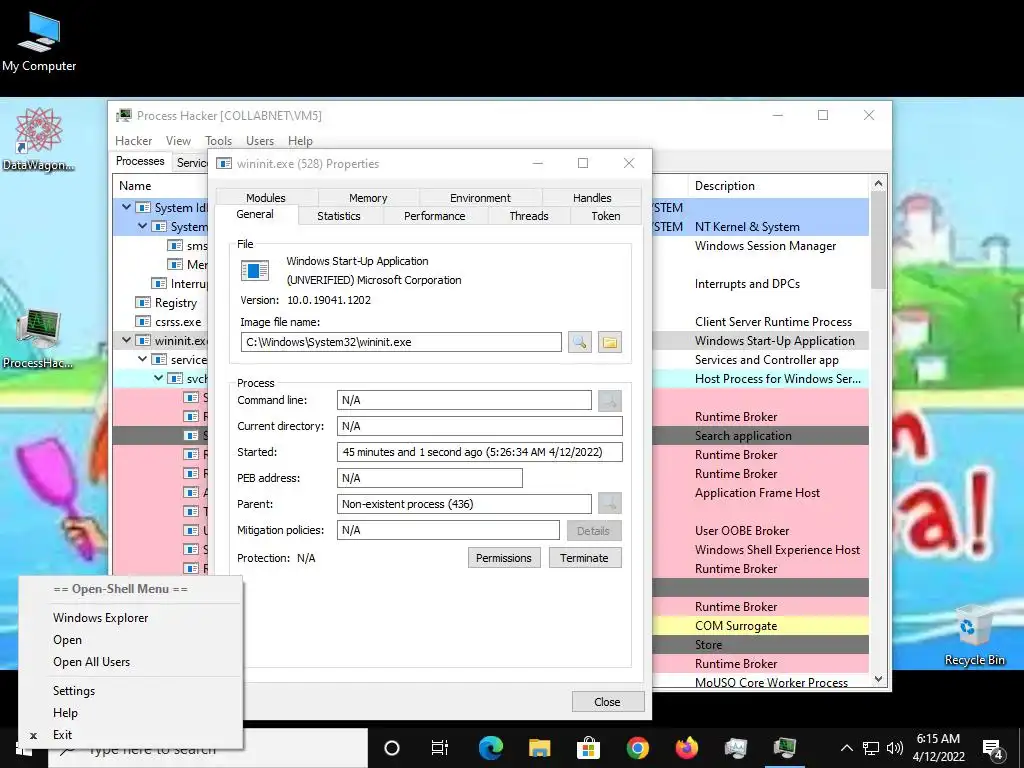Viewport: 1024px width, 768px height.
Task: Collapse the services.exe tree node
Action: pyautogui.click(x=142, y=359)
